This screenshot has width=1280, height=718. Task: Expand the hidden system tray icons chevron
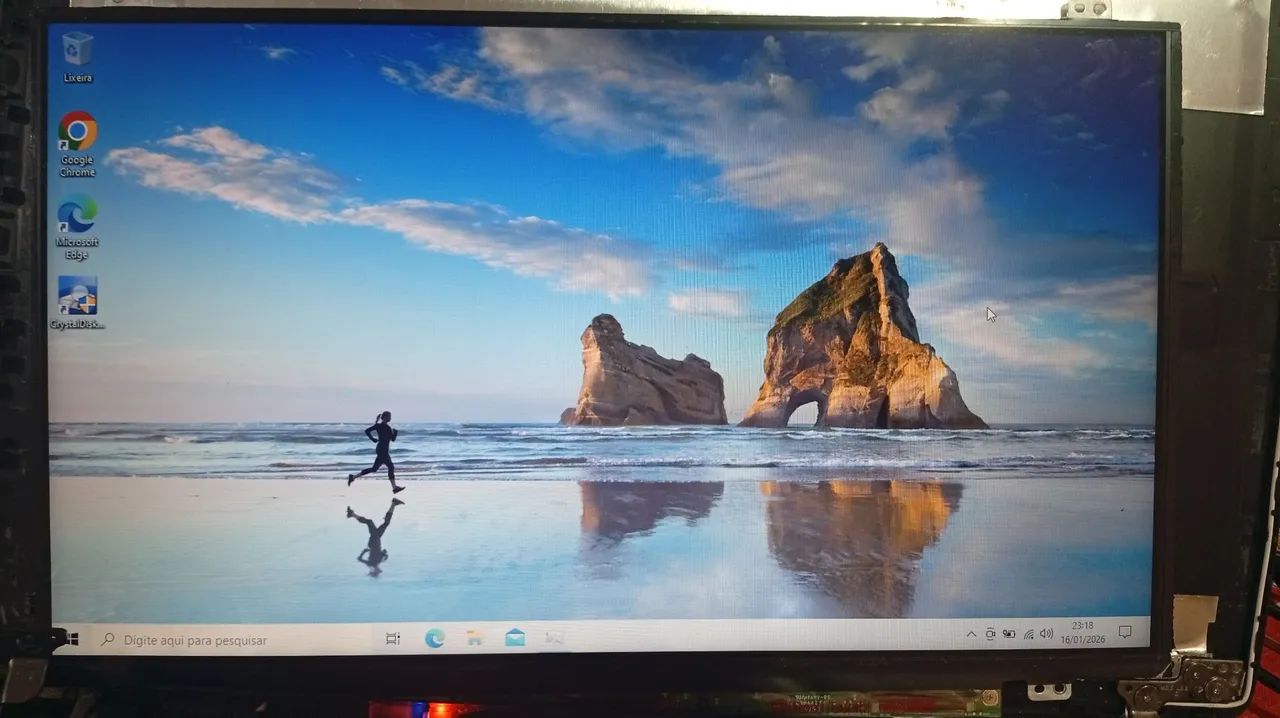(970, 634)
